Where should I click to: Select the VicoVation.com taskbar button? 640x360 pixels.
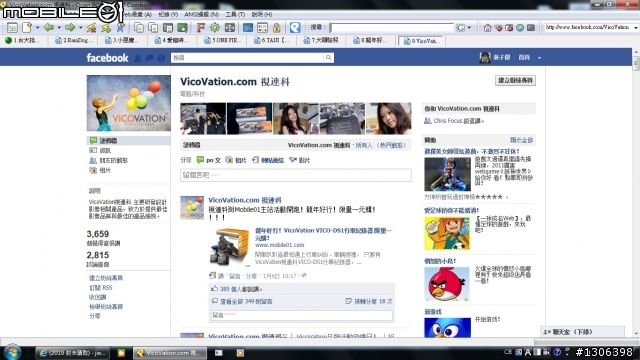pos(171,353)
